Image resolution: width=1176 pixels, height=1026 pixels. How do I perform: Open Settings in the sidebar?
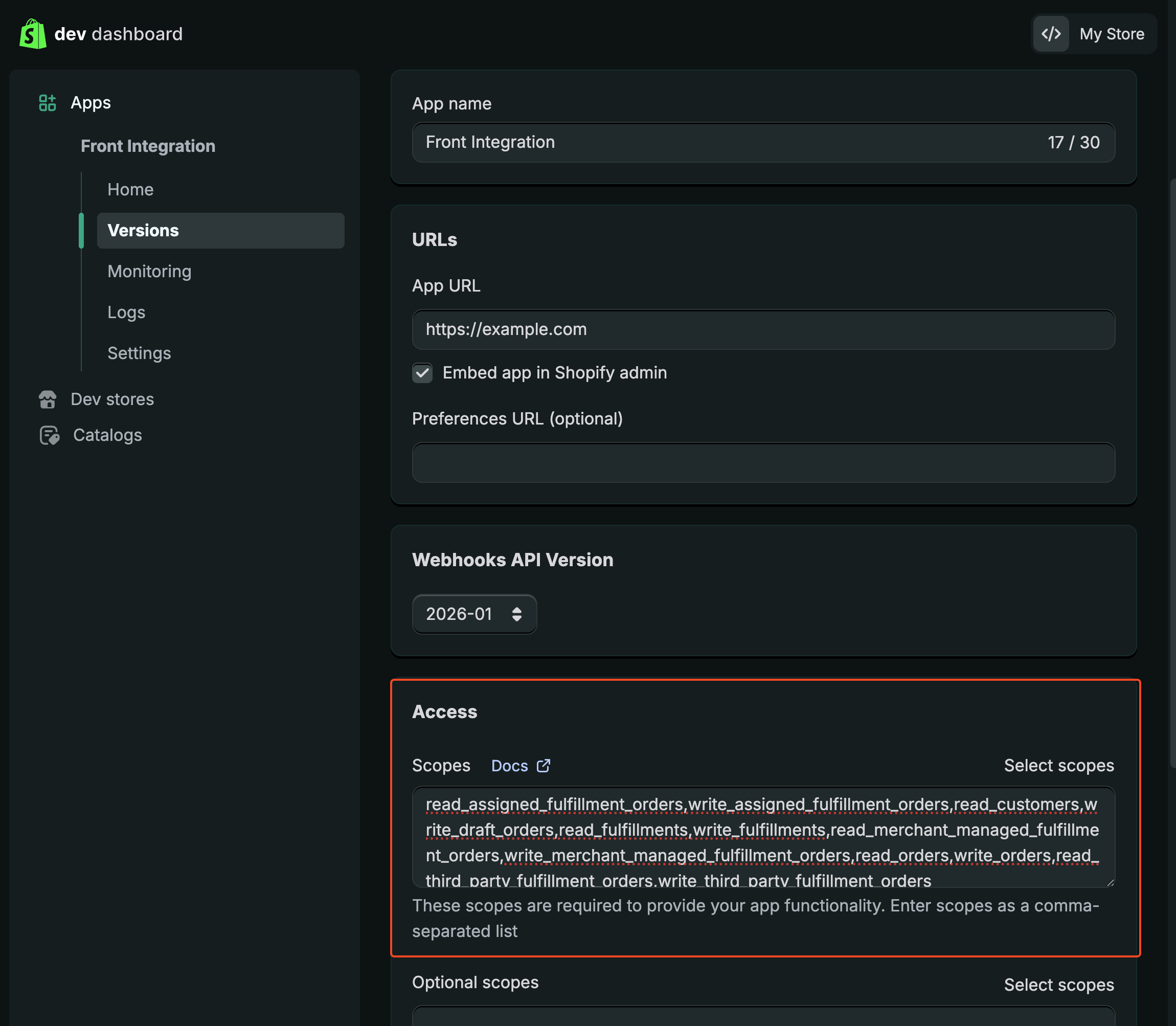pyautogui.click(x=139, y=353)
